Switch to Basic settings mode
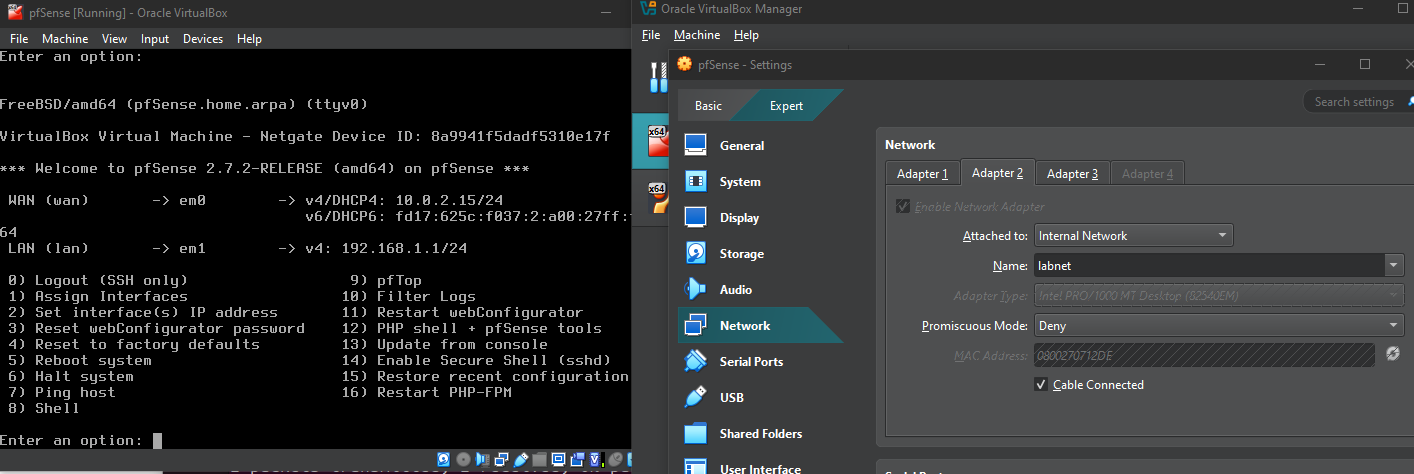Screen dimensions: 1414x474 point(708,105)
